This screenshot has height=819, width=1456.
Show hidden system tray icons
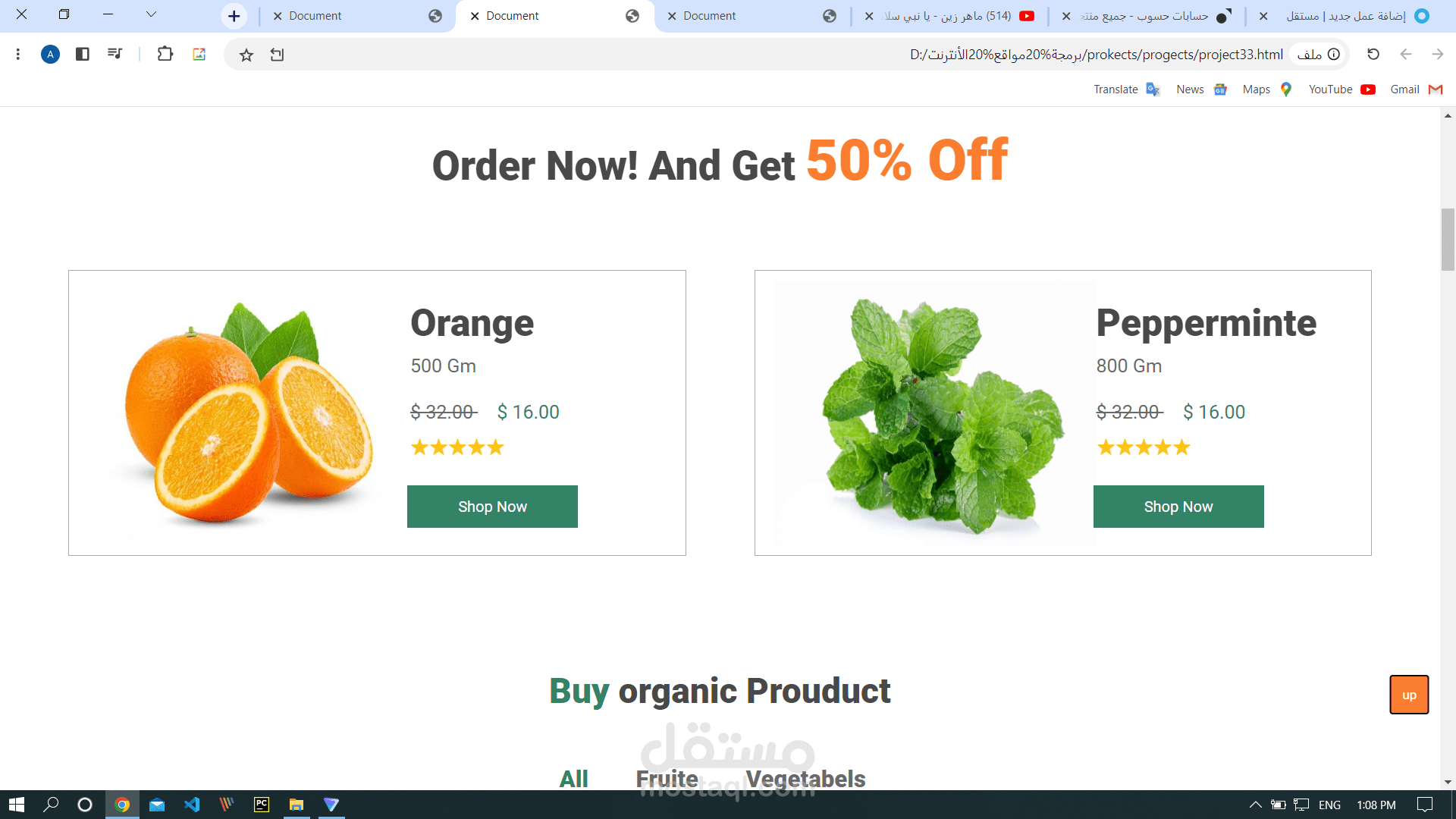[x=1255, y=805]
